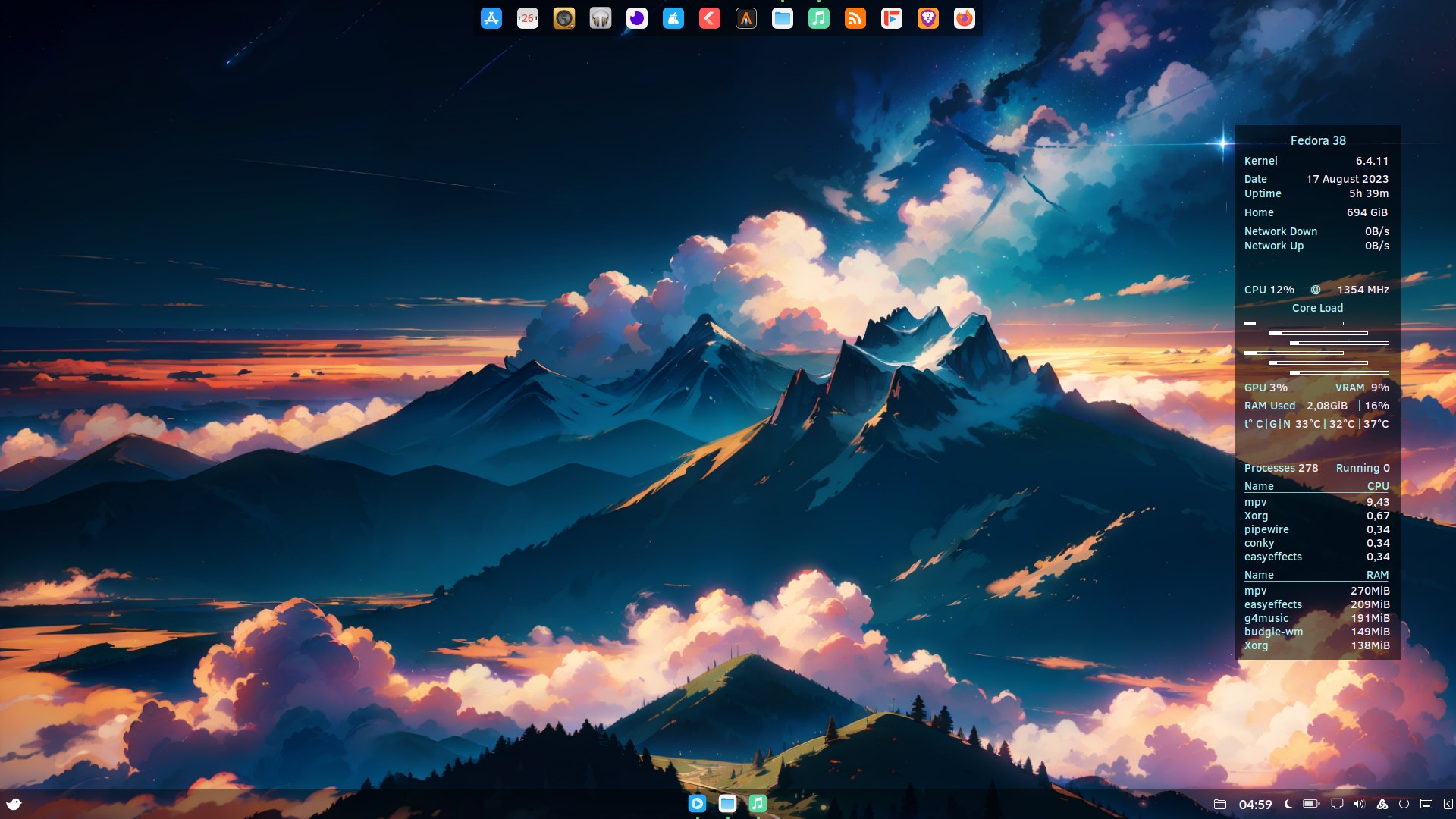Image resolution: width=1456 pixels, height=819 pixels.
Task: Launch the golden speaker app
Action: 564,18
